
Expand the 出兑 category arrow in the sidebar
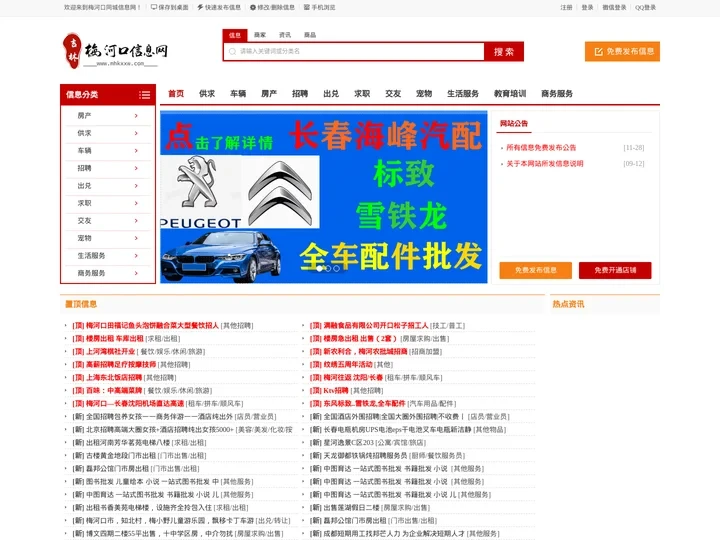coord(136,186)
